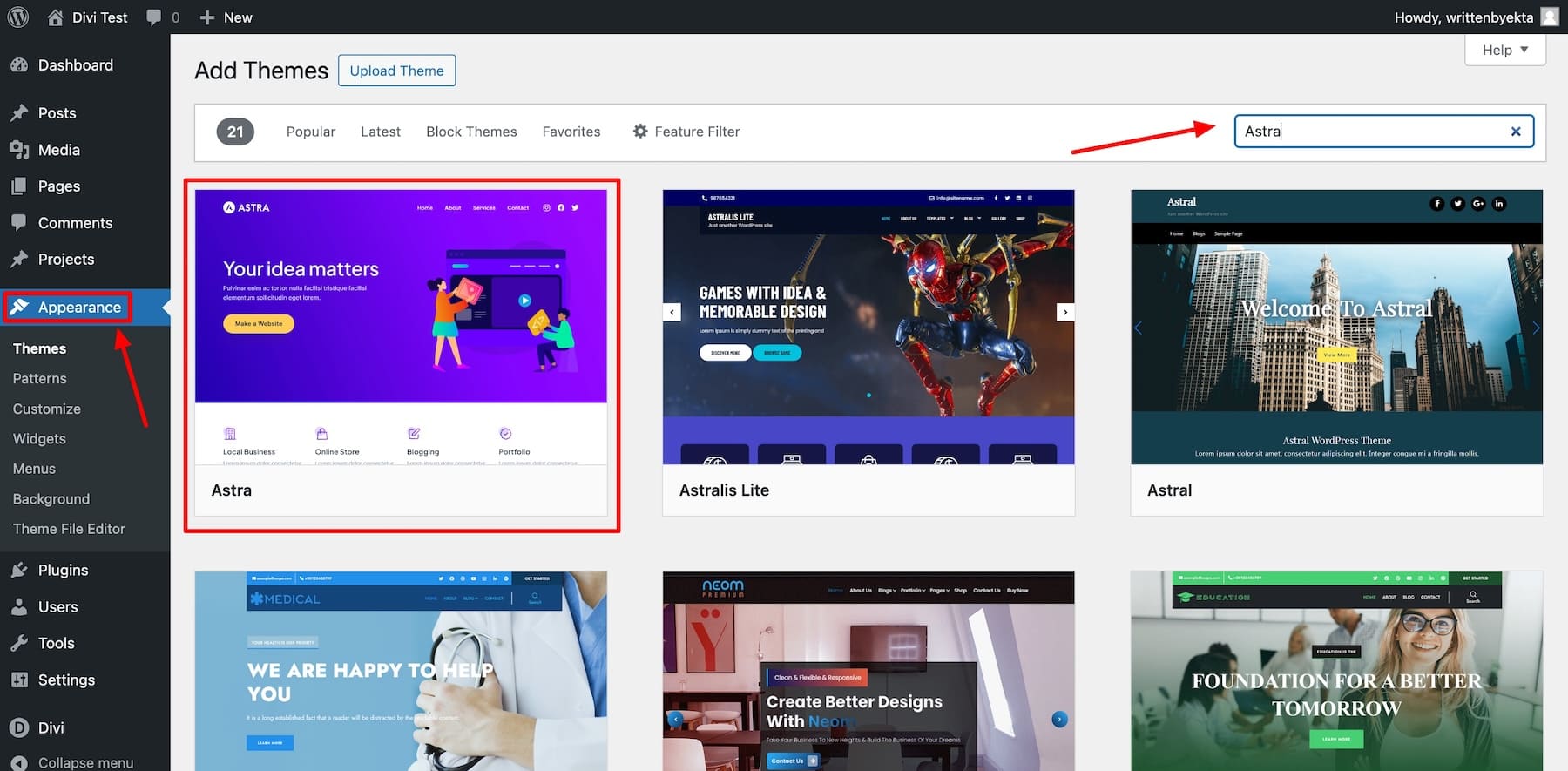Viewport: 1568px width, 771px height.
Task: Open the Astralis Lite theme thumbnail
Action: [868, 327]
